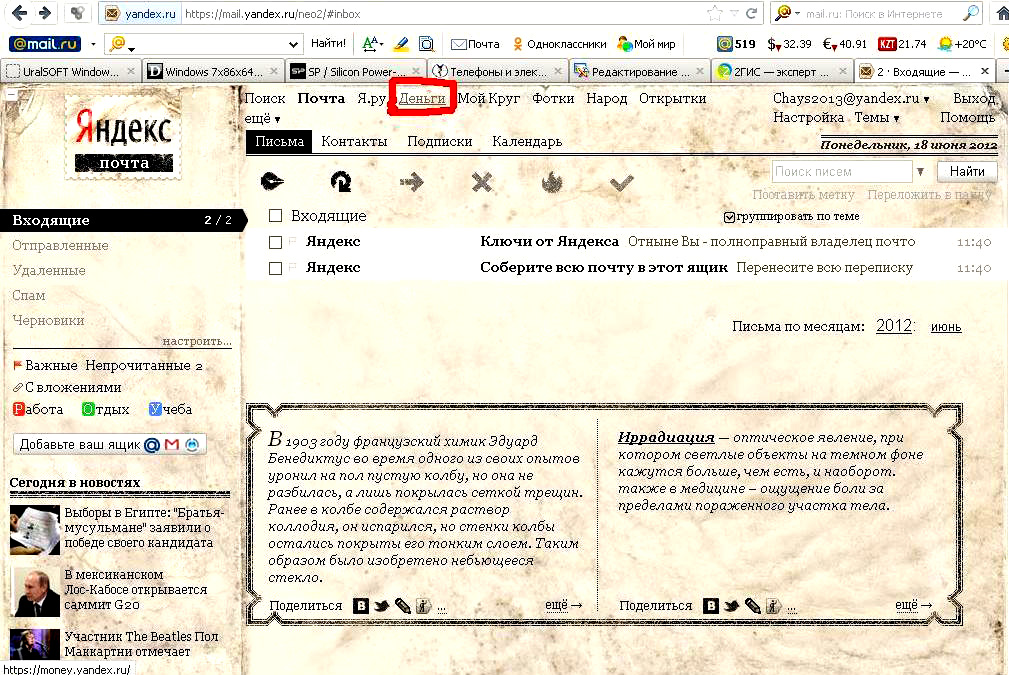Open the Отправленные folder

[x=60, y=245]
